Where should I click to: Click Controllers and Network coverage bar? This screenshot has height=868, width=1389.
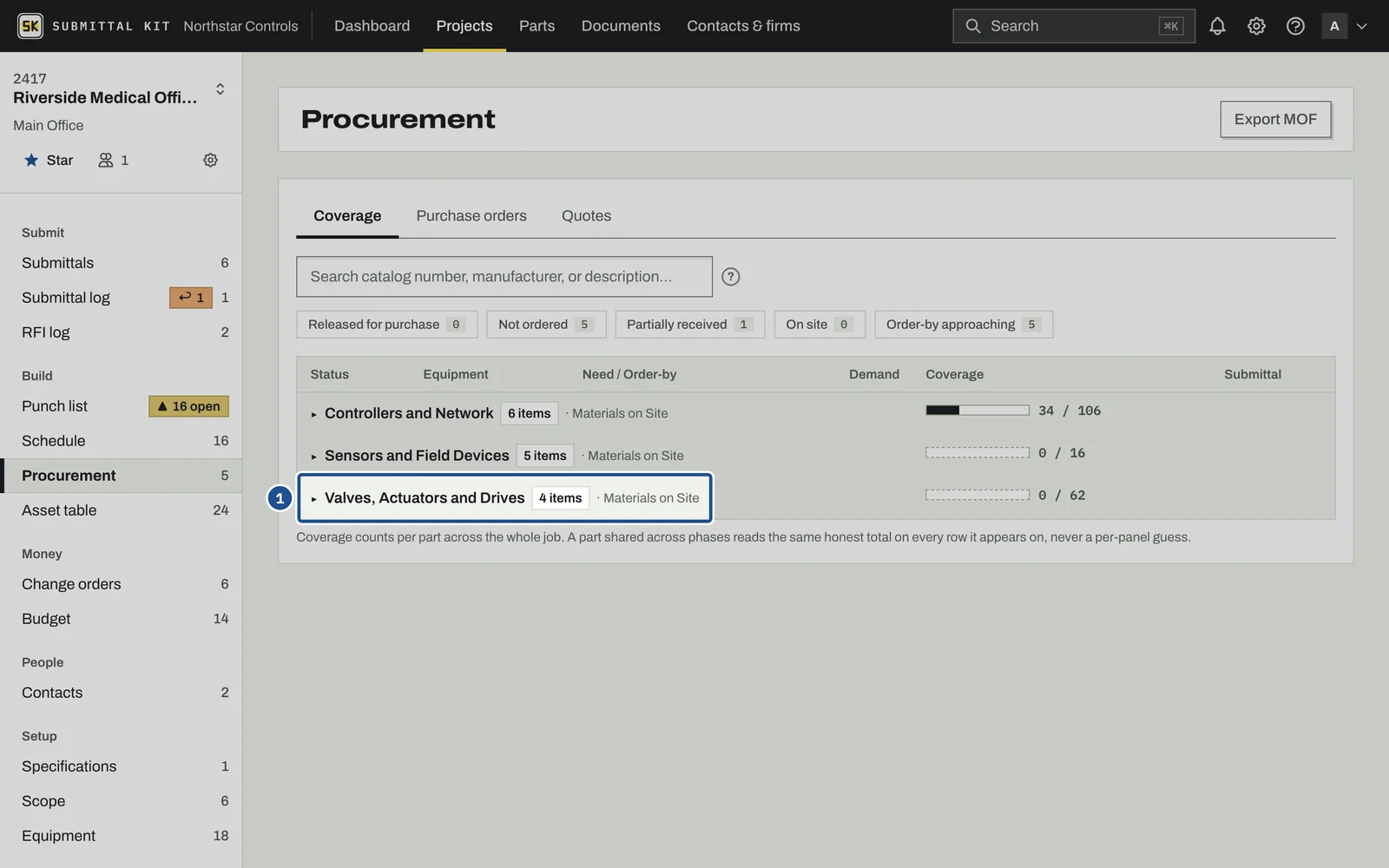coord(978,411)
